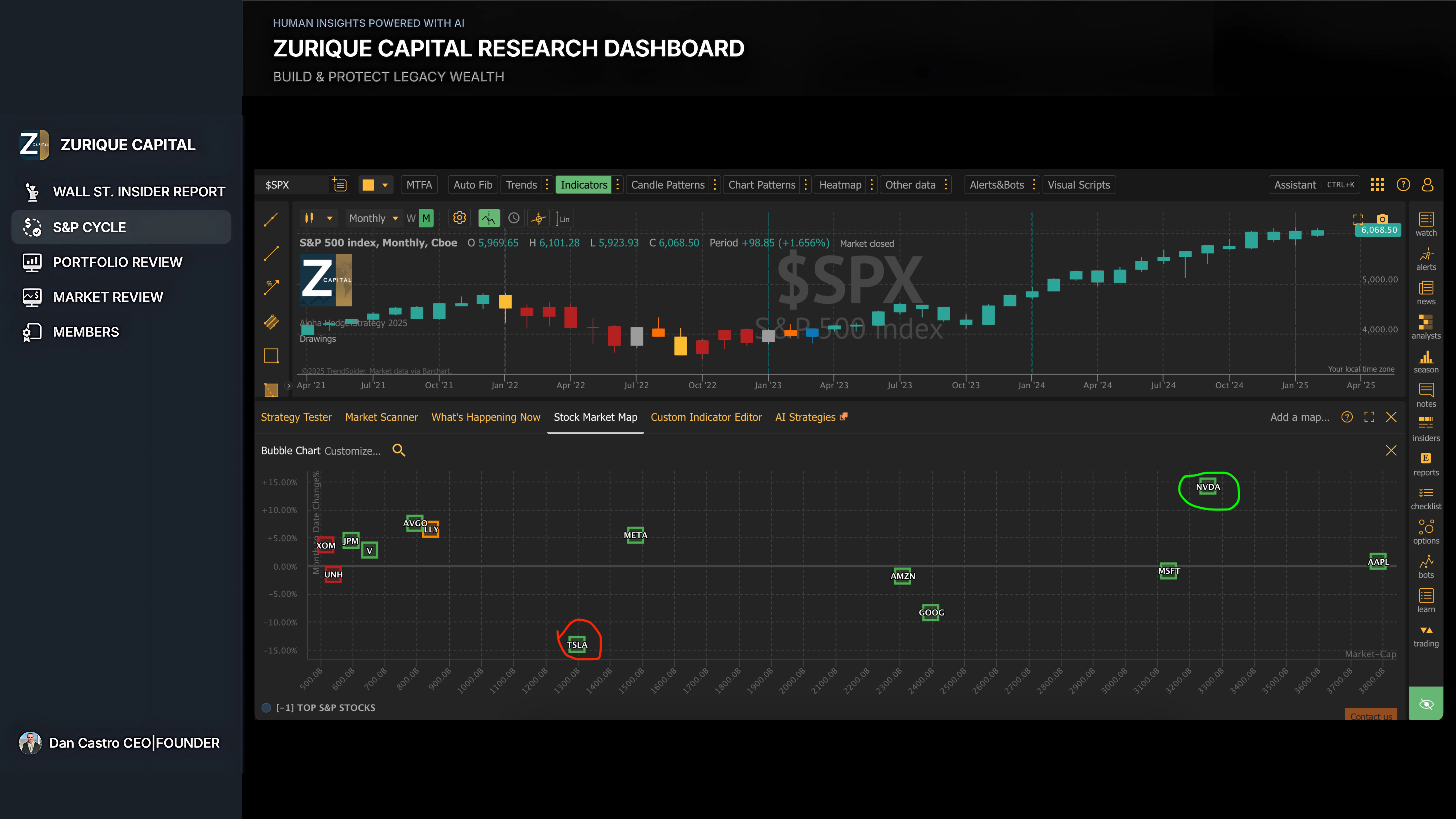1456x819 pixels.
Task: Open the Portfolio Review menu item
Action: (117, 262)
